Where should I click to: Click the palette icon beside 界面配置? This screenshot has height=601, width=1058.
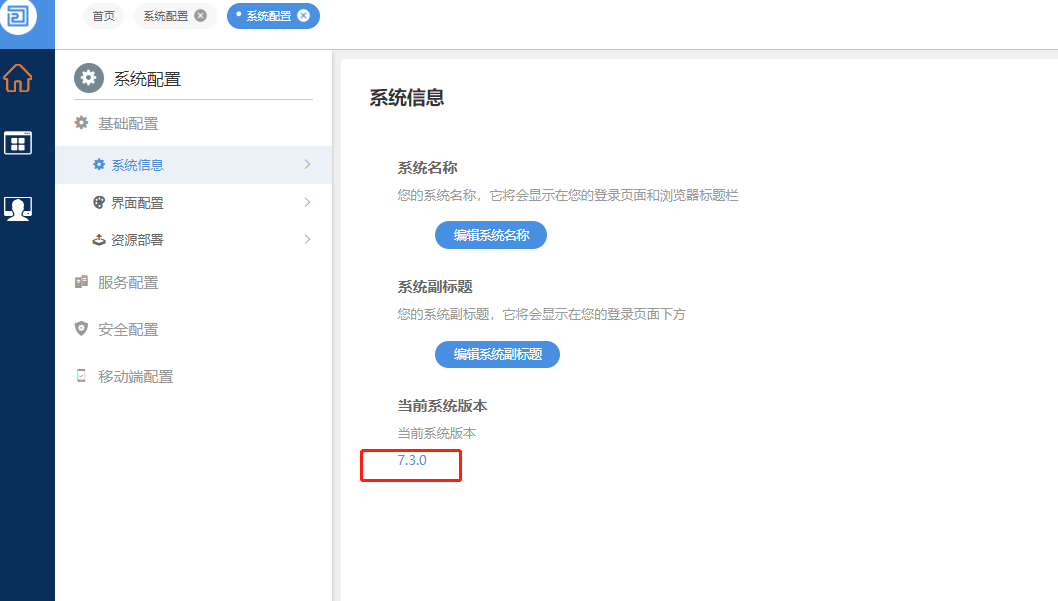tap(99, 202)
